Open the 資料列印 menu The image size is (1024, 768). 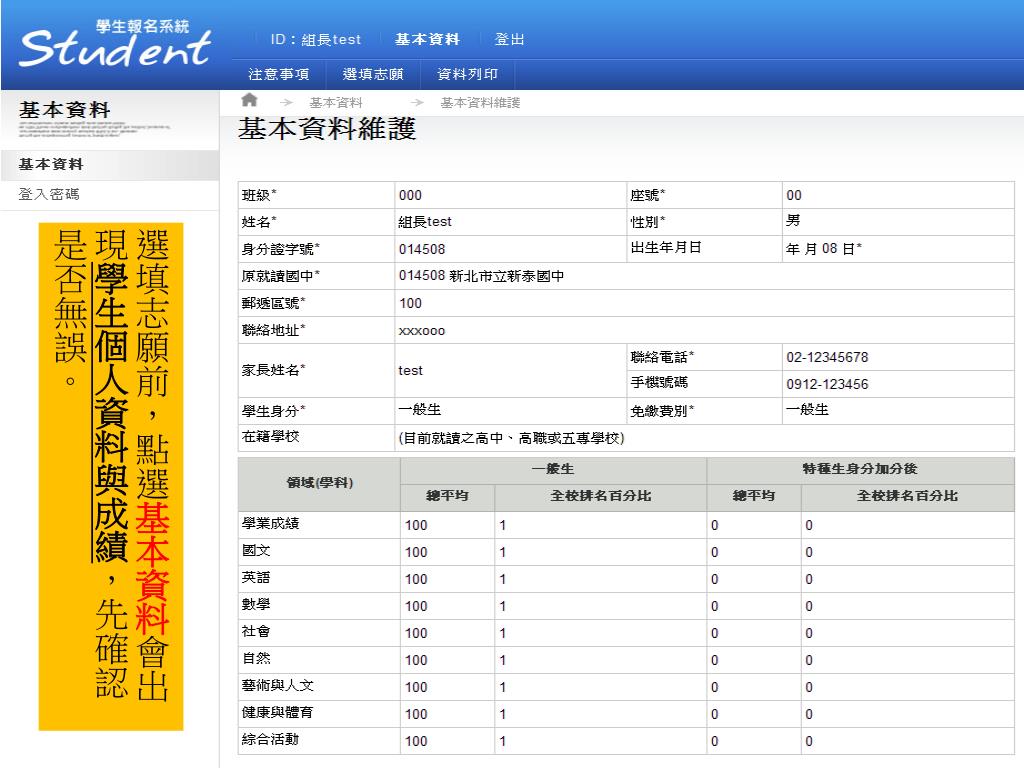coord(468,74)
